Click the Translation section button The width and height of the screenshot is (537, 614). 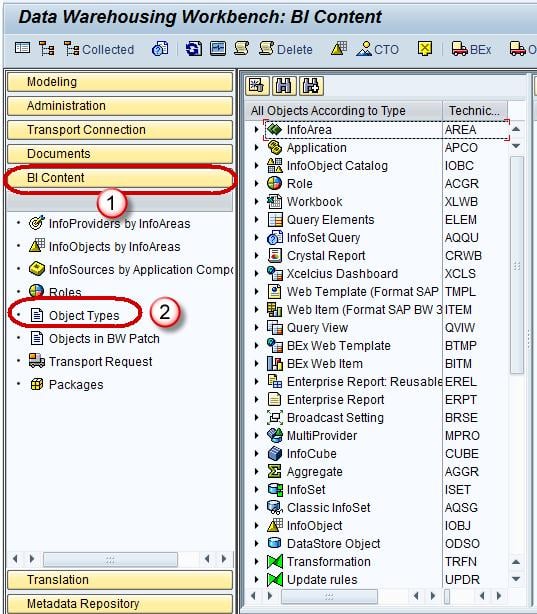(120, 580)
